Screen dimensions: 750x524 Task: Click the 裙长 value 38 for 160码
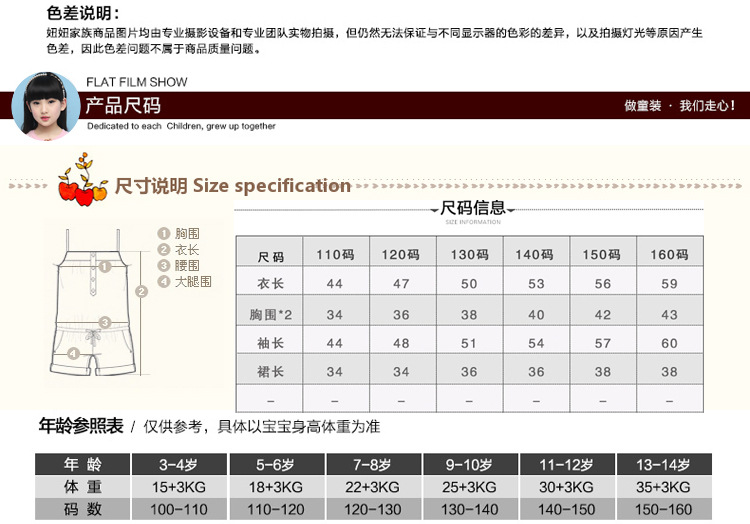669,372
